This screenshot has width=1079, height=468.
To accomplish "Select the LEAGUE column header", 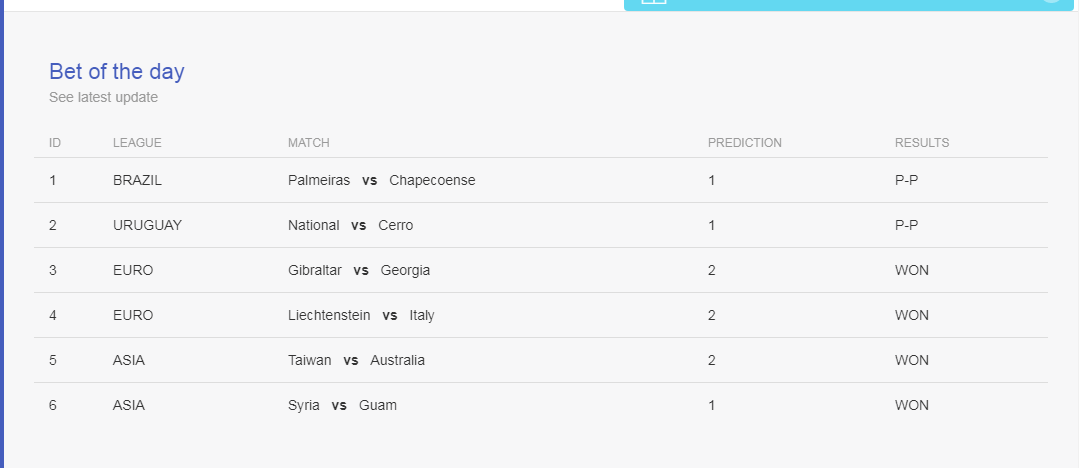I will [137, 142].
